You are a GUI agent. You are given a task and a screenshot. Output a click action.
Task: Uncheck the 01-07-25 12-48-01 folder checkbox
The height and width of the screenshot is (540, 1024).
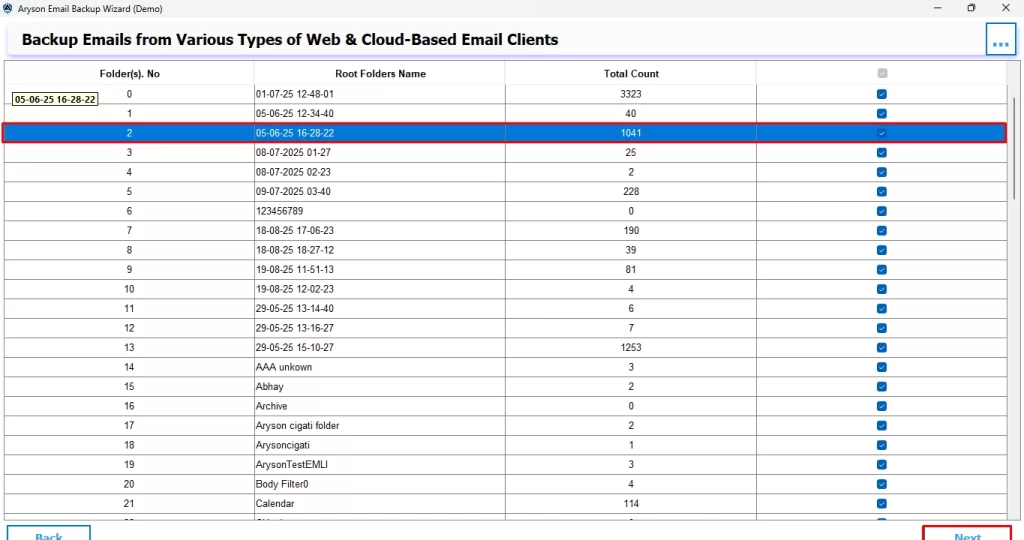point(881,94)
